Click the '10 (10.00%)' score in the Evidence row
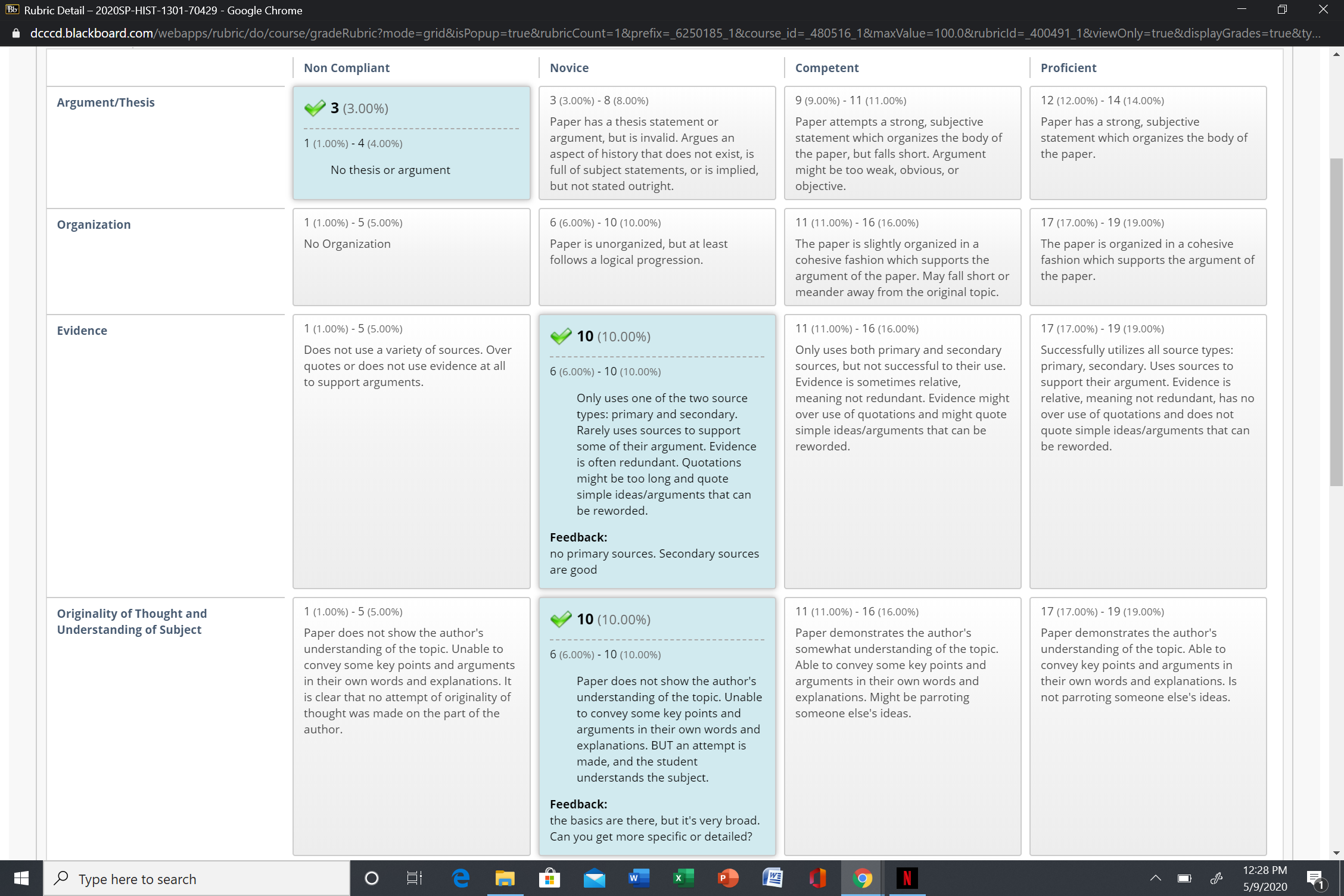 (613, 336)
